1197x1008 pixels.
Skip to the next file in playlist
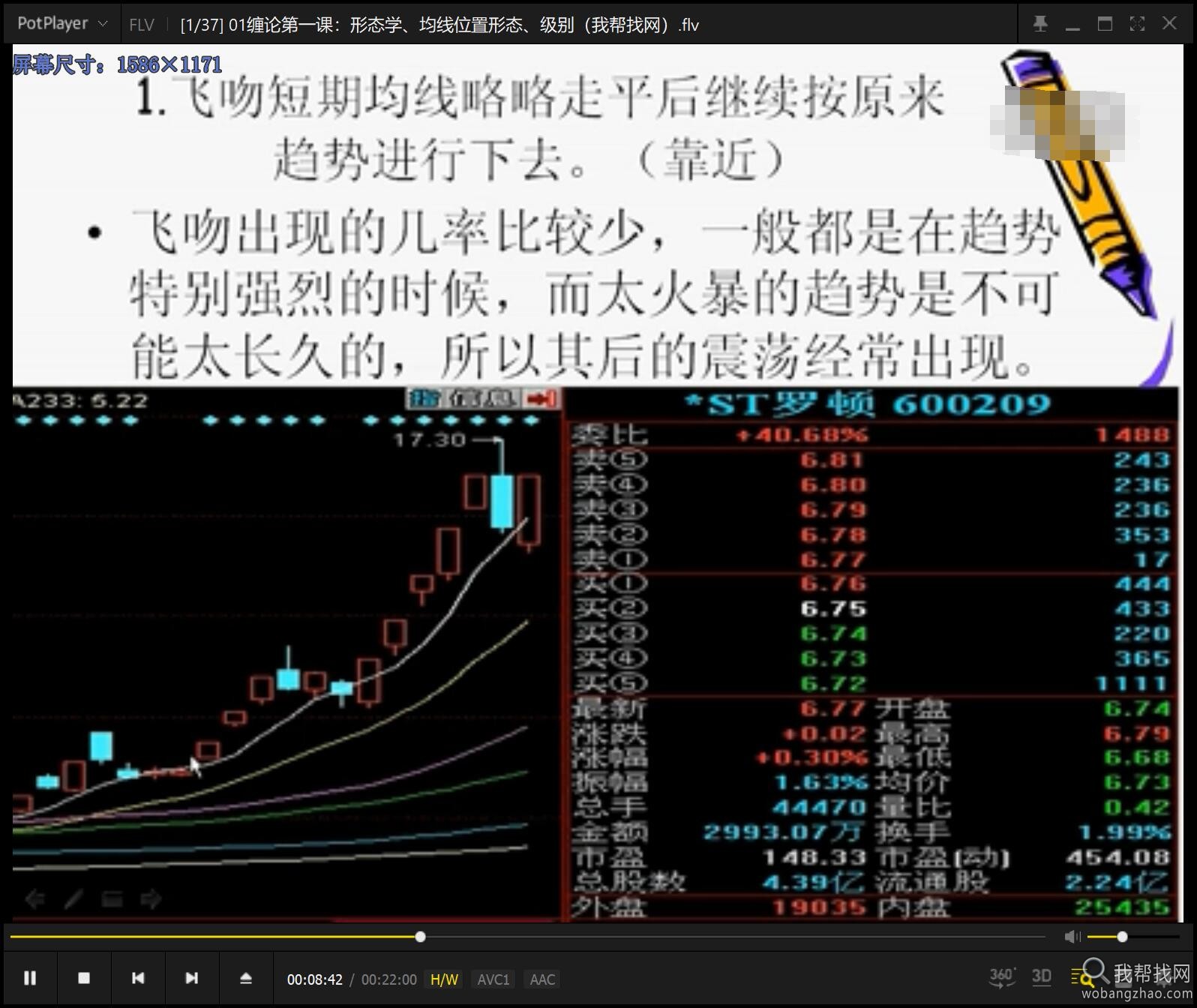(192, 978)
